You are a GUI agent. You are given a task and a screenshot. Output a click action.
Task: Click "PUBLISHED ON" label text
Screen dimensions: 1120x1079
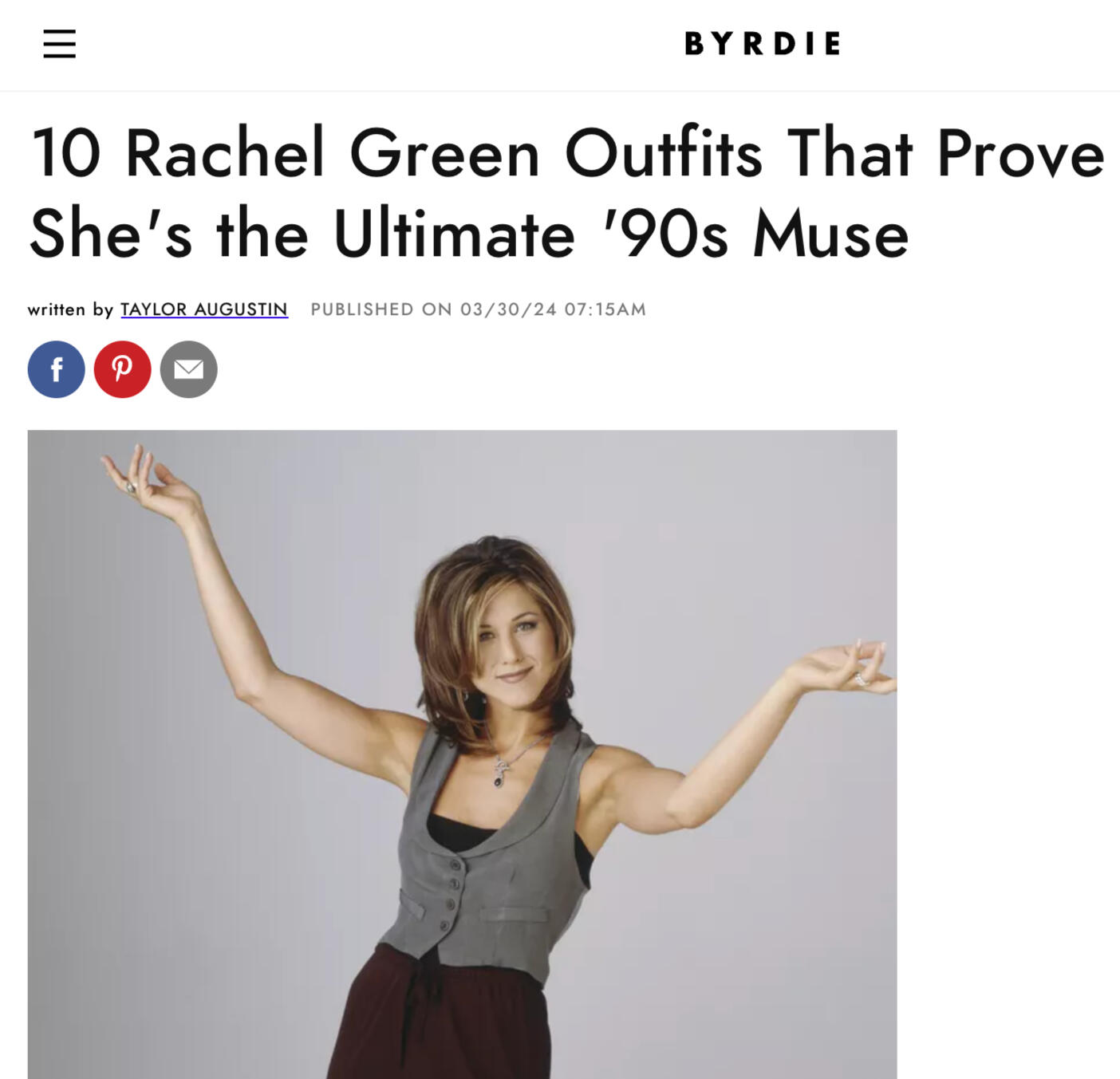[381, 309]
